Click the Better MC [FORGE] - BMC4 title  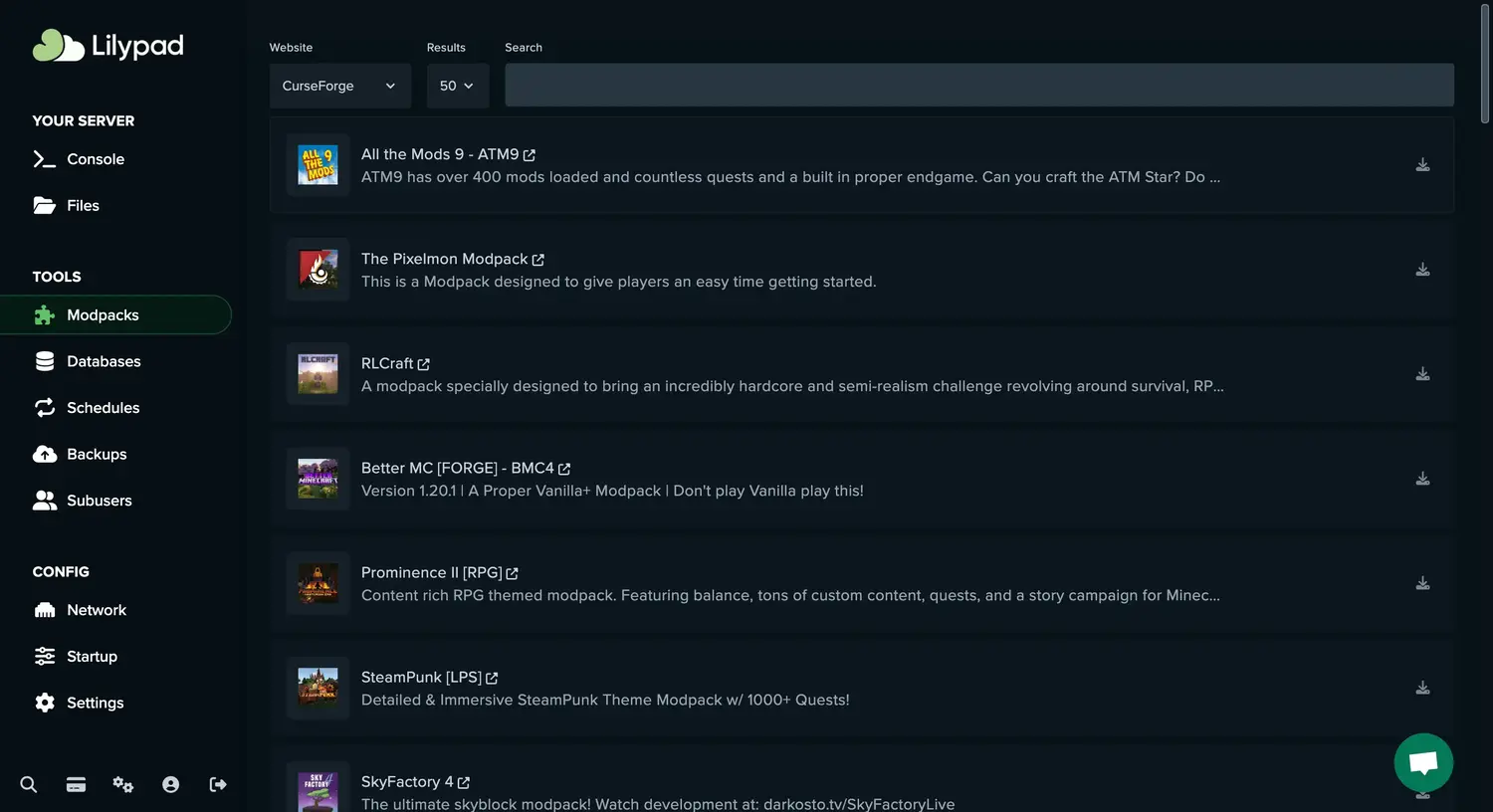458,468
